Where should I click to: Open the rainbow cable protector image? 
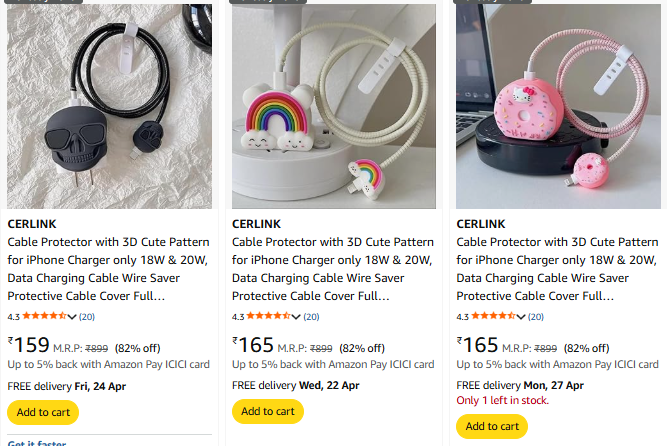pos(334,105)
